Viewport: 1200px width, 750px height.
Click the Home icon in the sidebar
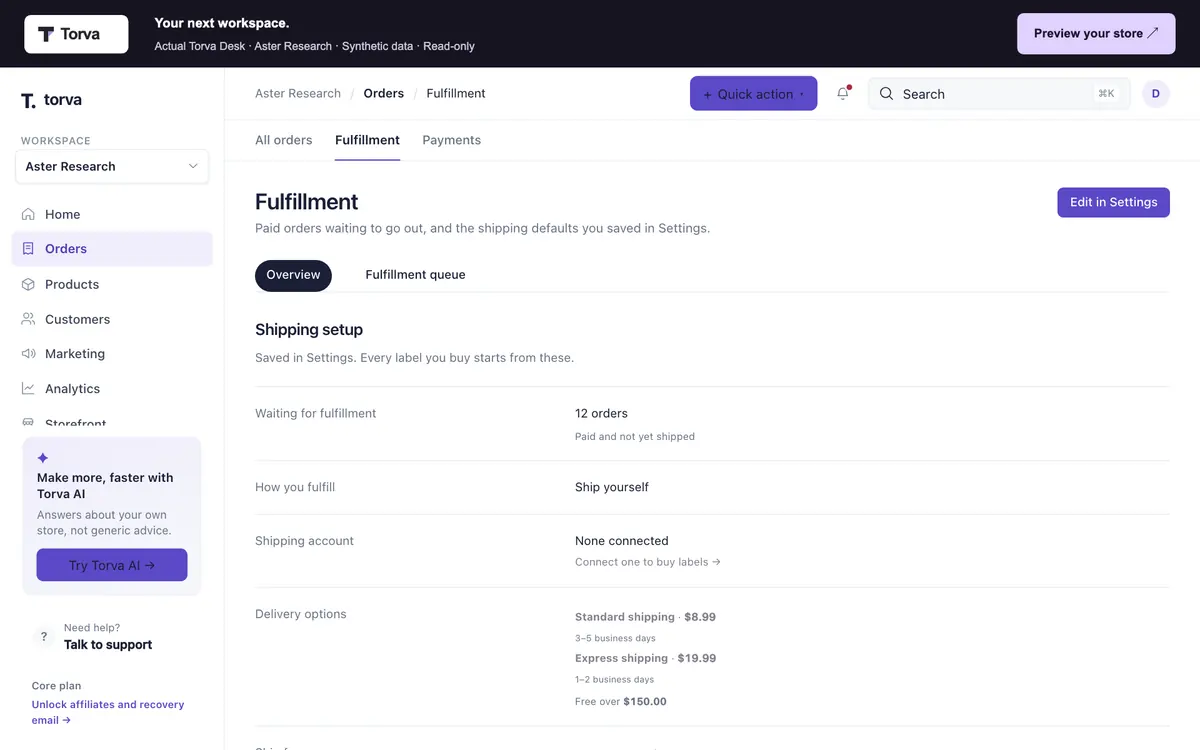(x=28, y=214)
